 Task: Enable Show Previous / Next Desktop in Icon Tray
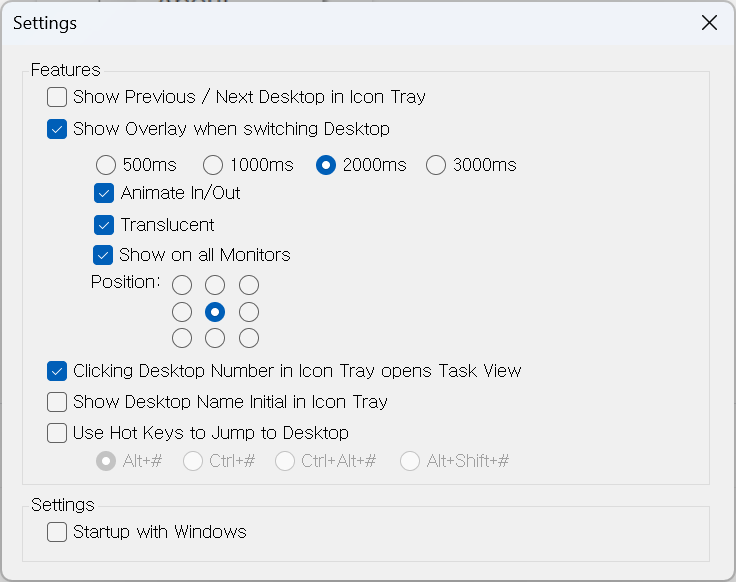click(x=57, y=97)
